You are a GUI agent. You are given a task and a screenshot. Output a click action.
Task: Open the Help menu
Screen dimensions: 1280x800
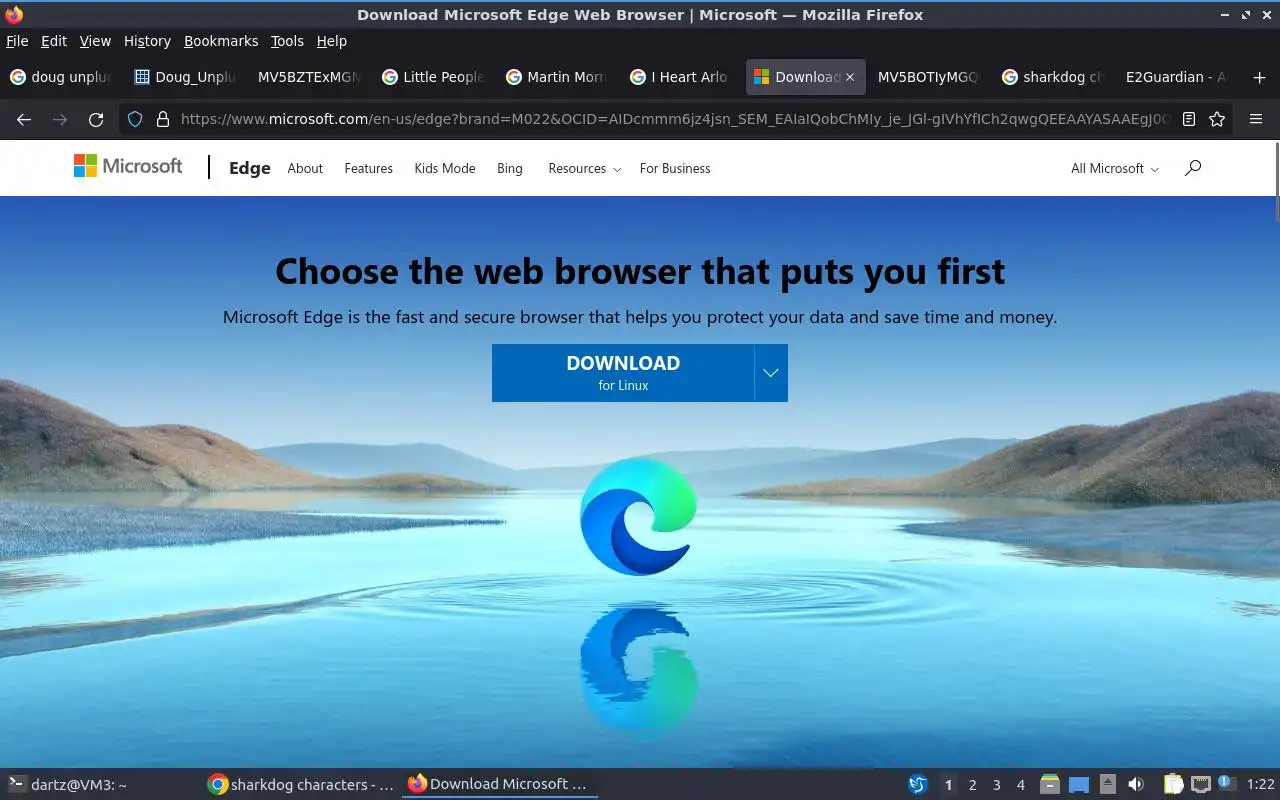click(331, 41)
